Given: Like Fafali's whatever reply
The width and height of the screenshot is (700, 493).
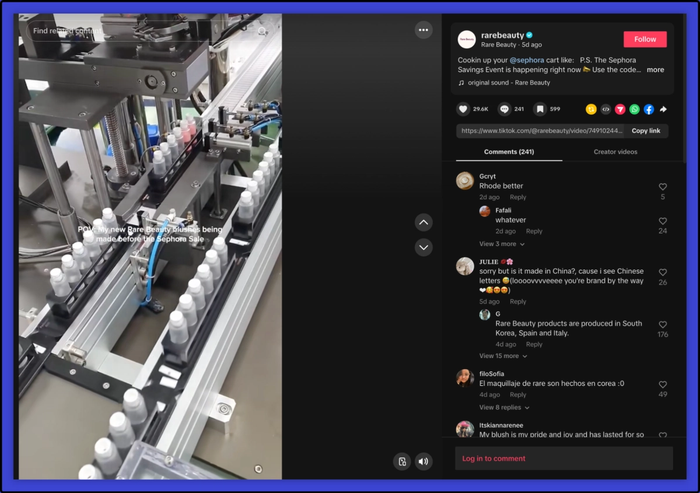Looking at the screenshot, I should (x=663, y=221).
